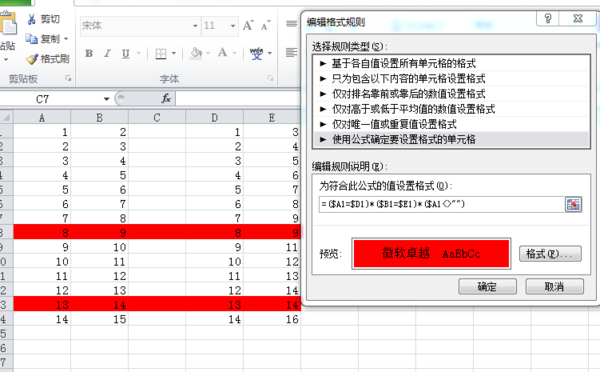Apply fill color bucket icon

pyautogui.click(x=196, y=53)
